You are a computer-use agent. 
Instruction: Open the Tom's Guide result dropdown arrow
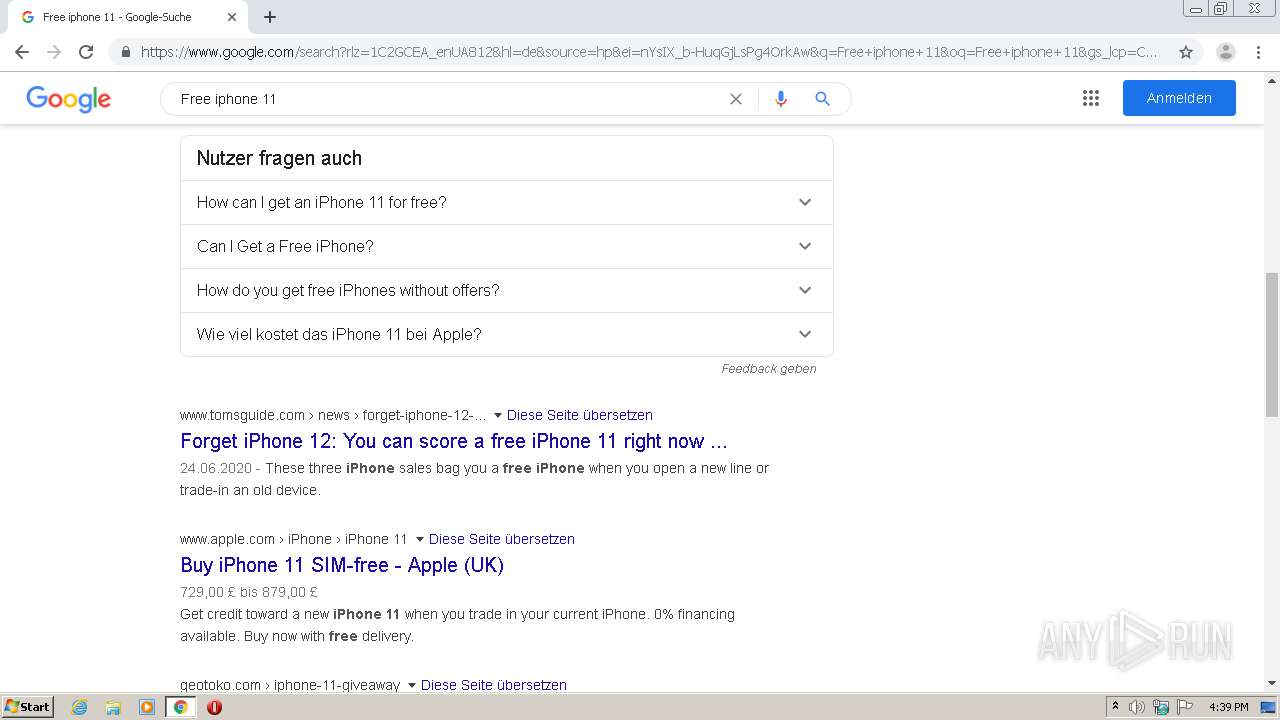(x=497, y=415)
